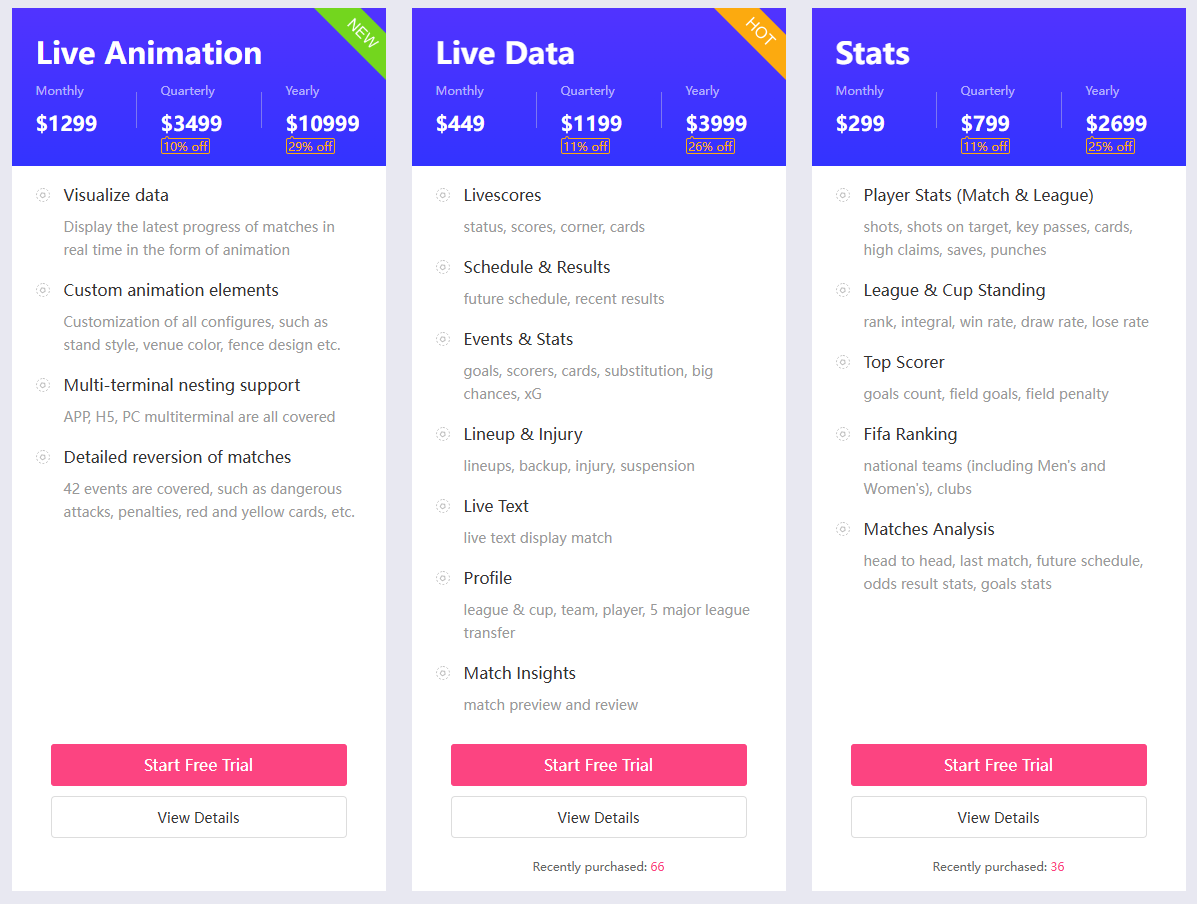Click the 29% off tag under Live Animation

click(x=310, y=147)
